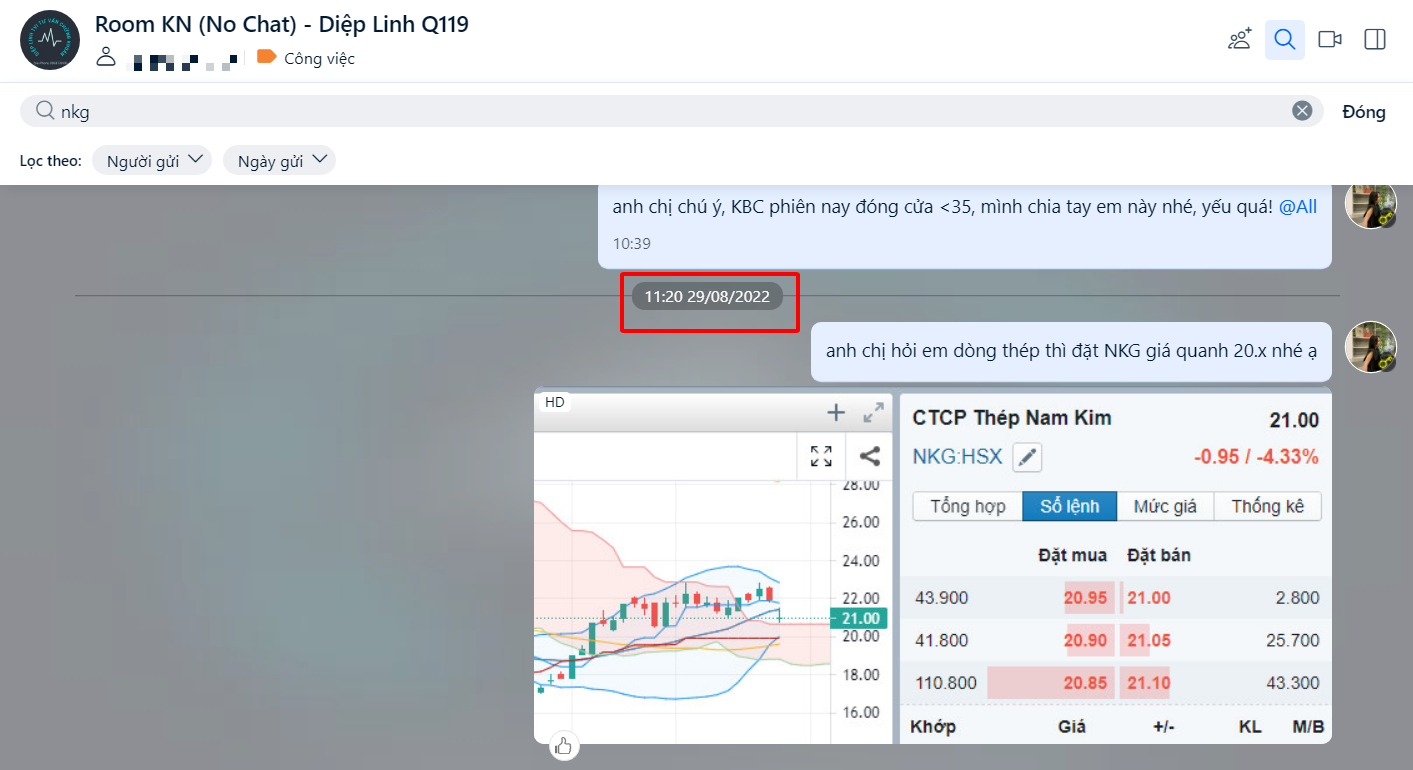
Task: Click the orange Công việc tag icon
Action: (266, 57)
